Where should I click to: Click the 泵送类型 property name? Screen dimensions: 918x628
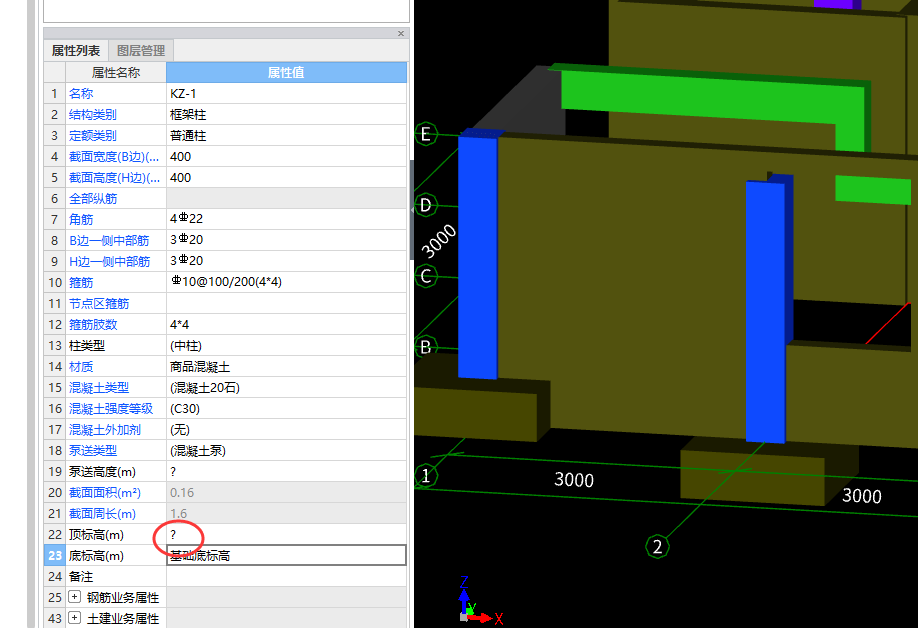pyautogui.click(x=93, y=451)
